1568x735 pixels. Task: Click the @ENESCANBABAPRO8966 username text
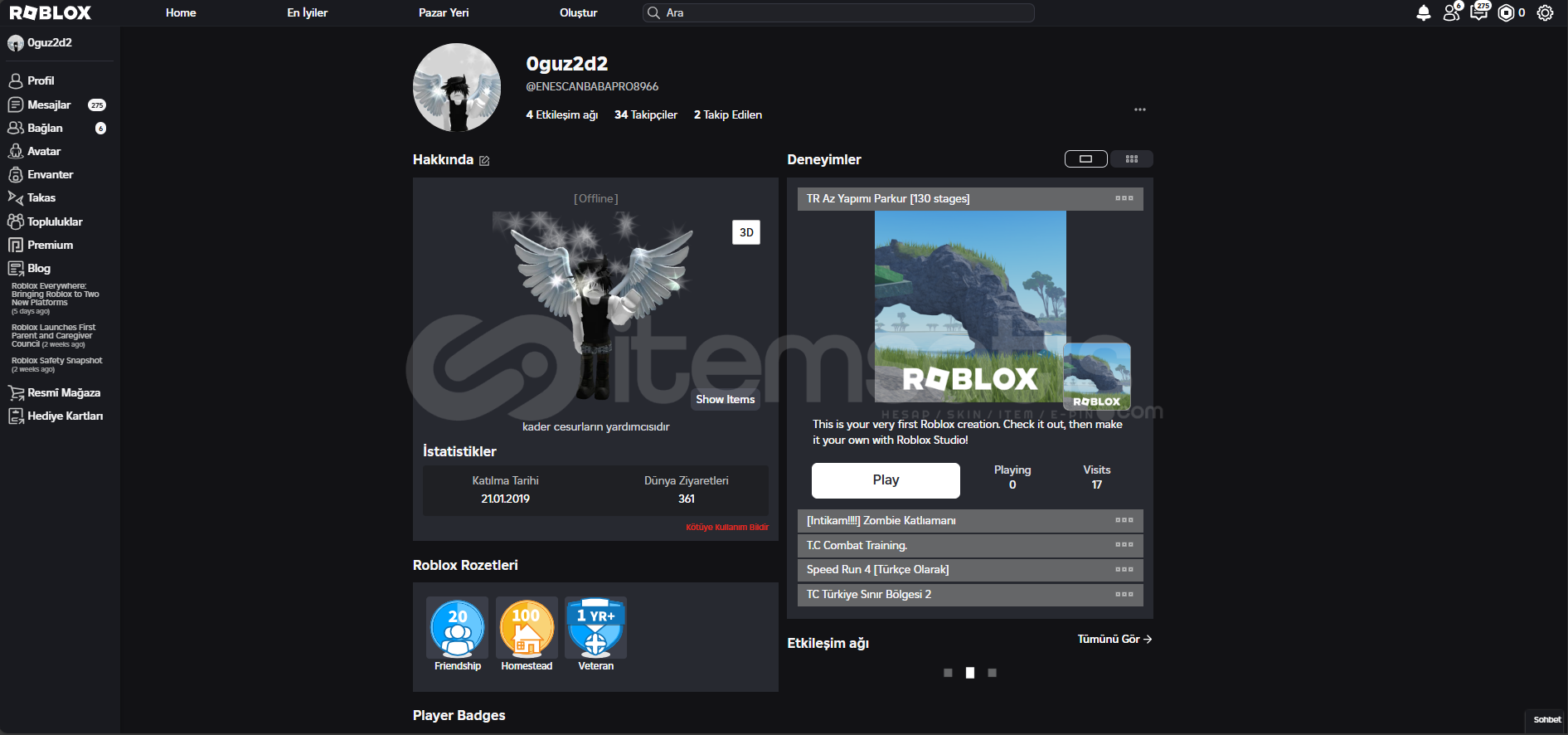(x=592, y=86)
